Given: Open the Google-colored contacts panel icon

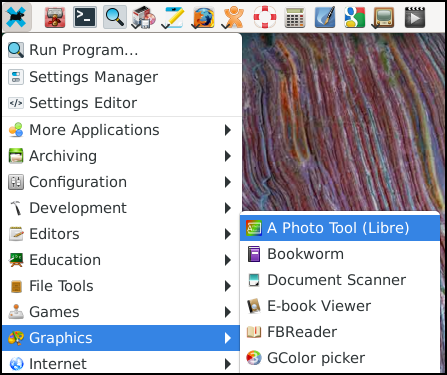Looking at the screenshot, I should pos(355,17).
